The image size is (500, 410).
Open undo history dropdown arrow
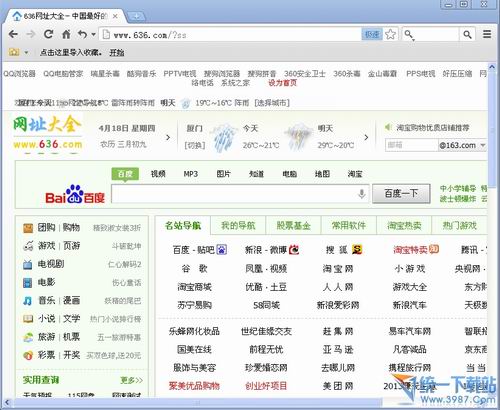(93, 34)
